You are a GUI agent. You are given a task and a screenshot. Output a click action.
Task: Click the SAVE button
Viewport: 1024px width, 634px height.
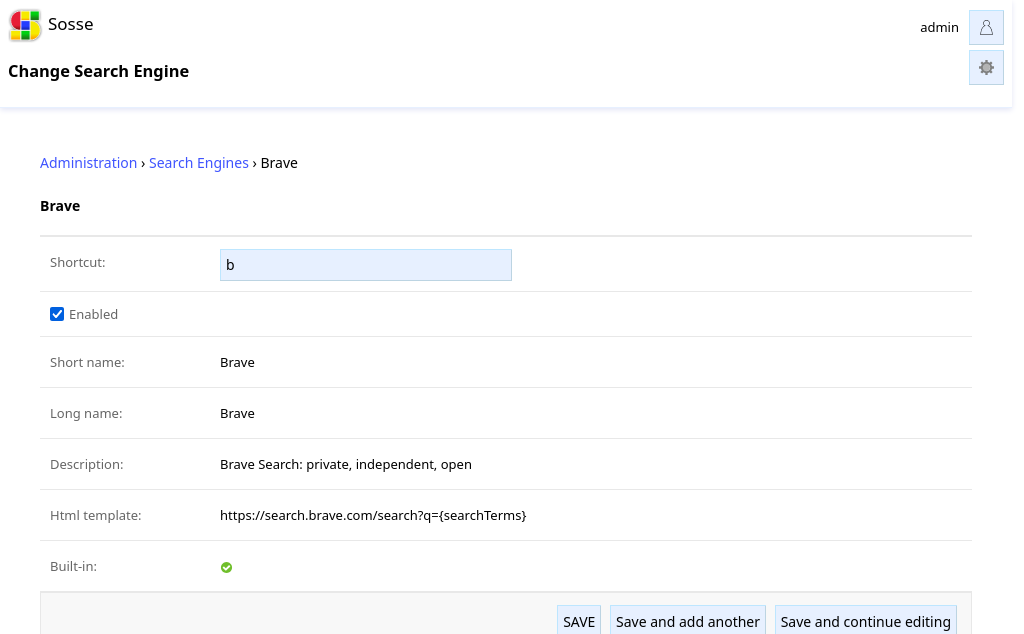coord(579,622)
